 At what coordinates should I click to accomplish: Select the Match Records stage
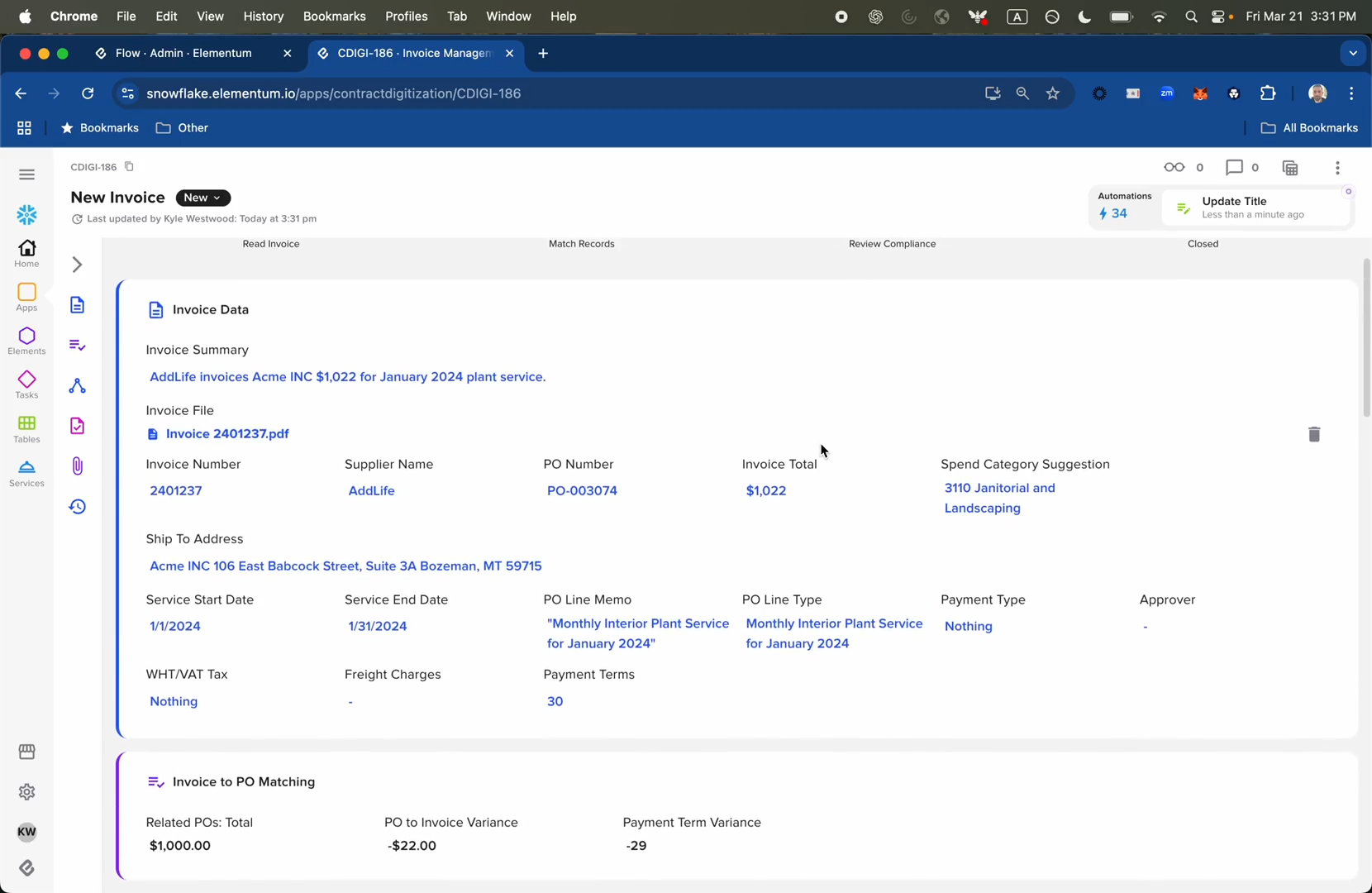[582, 244]
